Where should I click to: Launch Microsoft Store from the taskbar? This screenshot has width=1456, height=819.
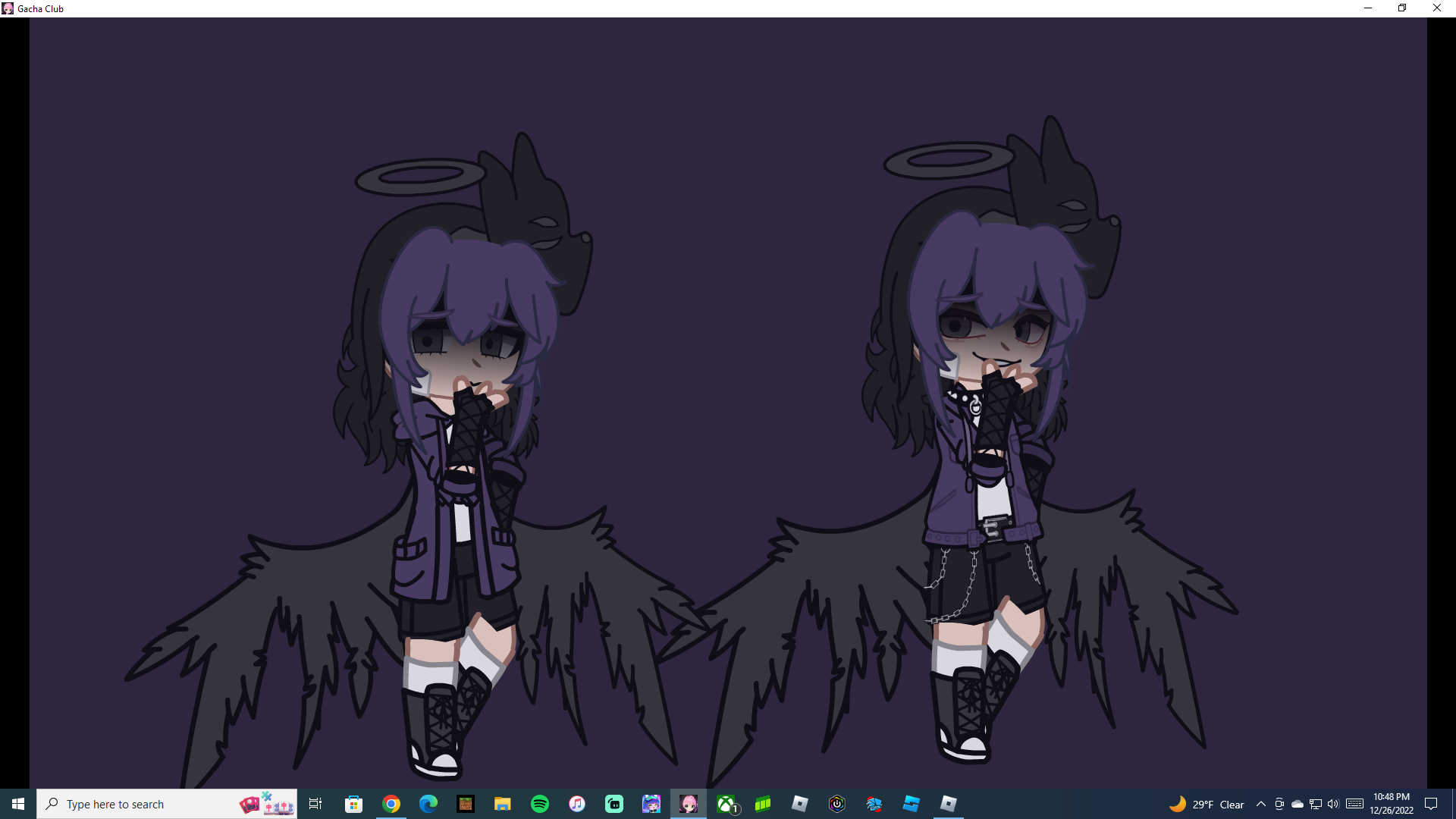tap(353, 804)
